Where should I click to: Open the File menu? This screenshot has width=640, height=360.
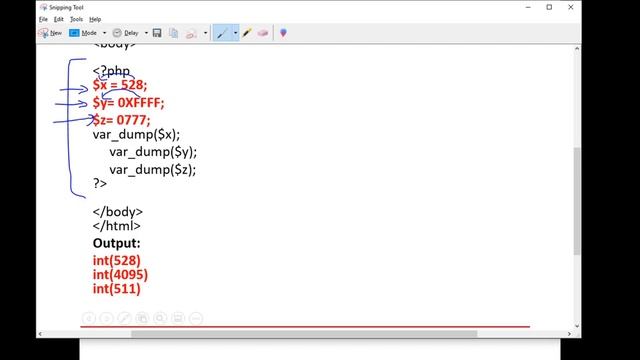[x=43, y=19]
